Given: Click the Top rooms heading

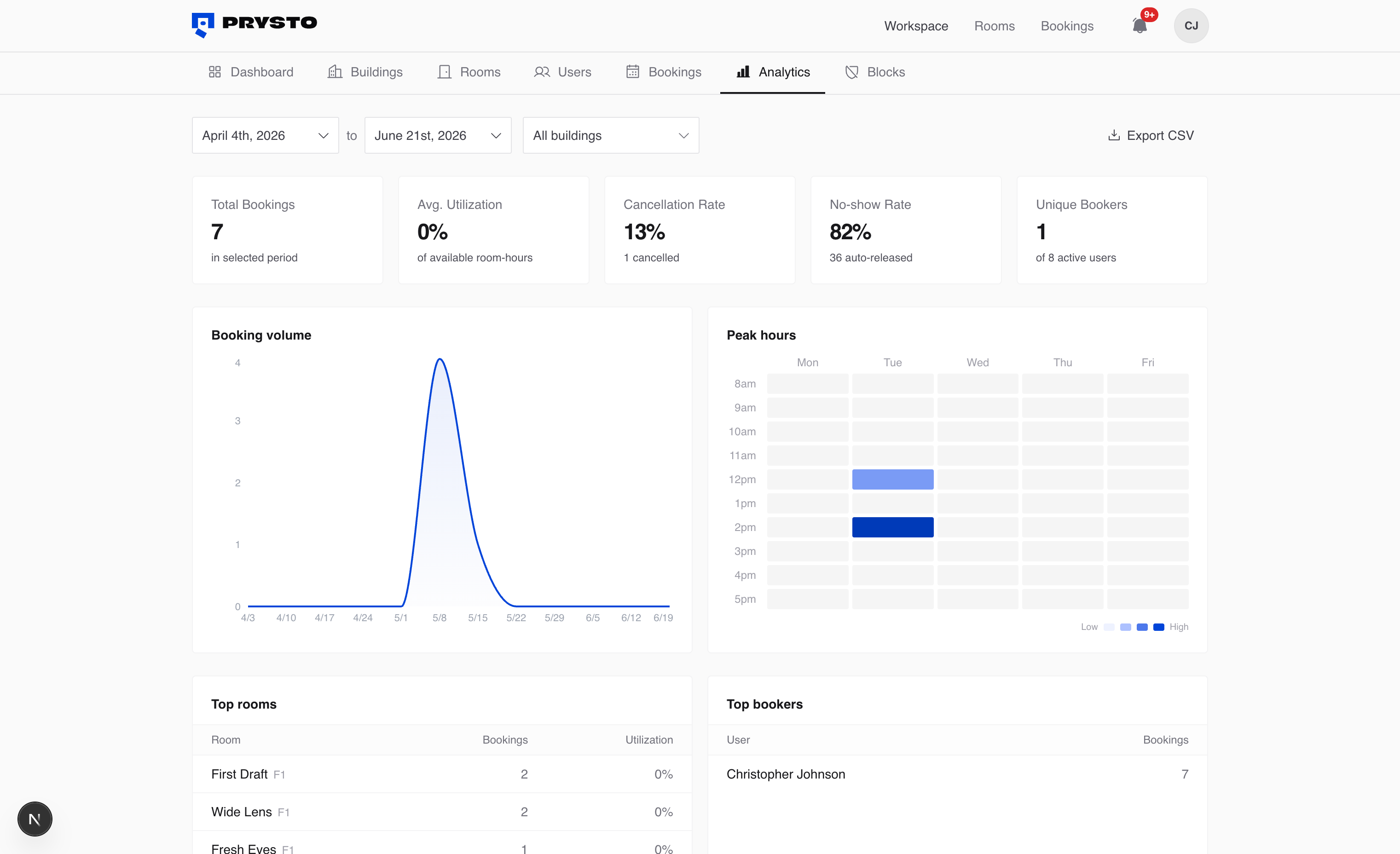Looking at the screenshot, I should (244, 704).
